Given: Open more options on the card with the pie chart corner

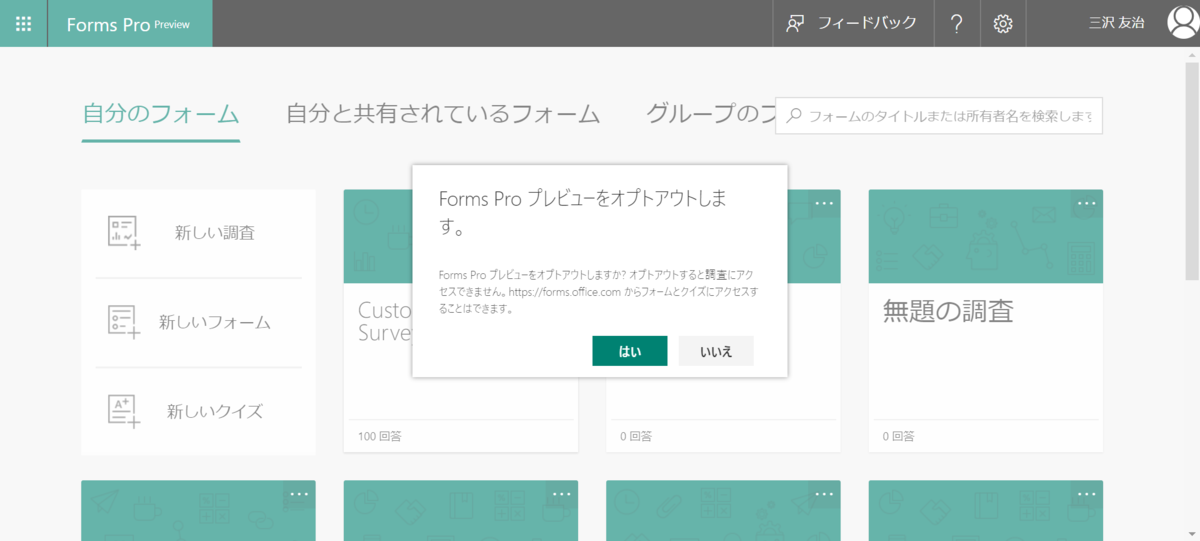Looking at the screenshot, I should point(824,203).
